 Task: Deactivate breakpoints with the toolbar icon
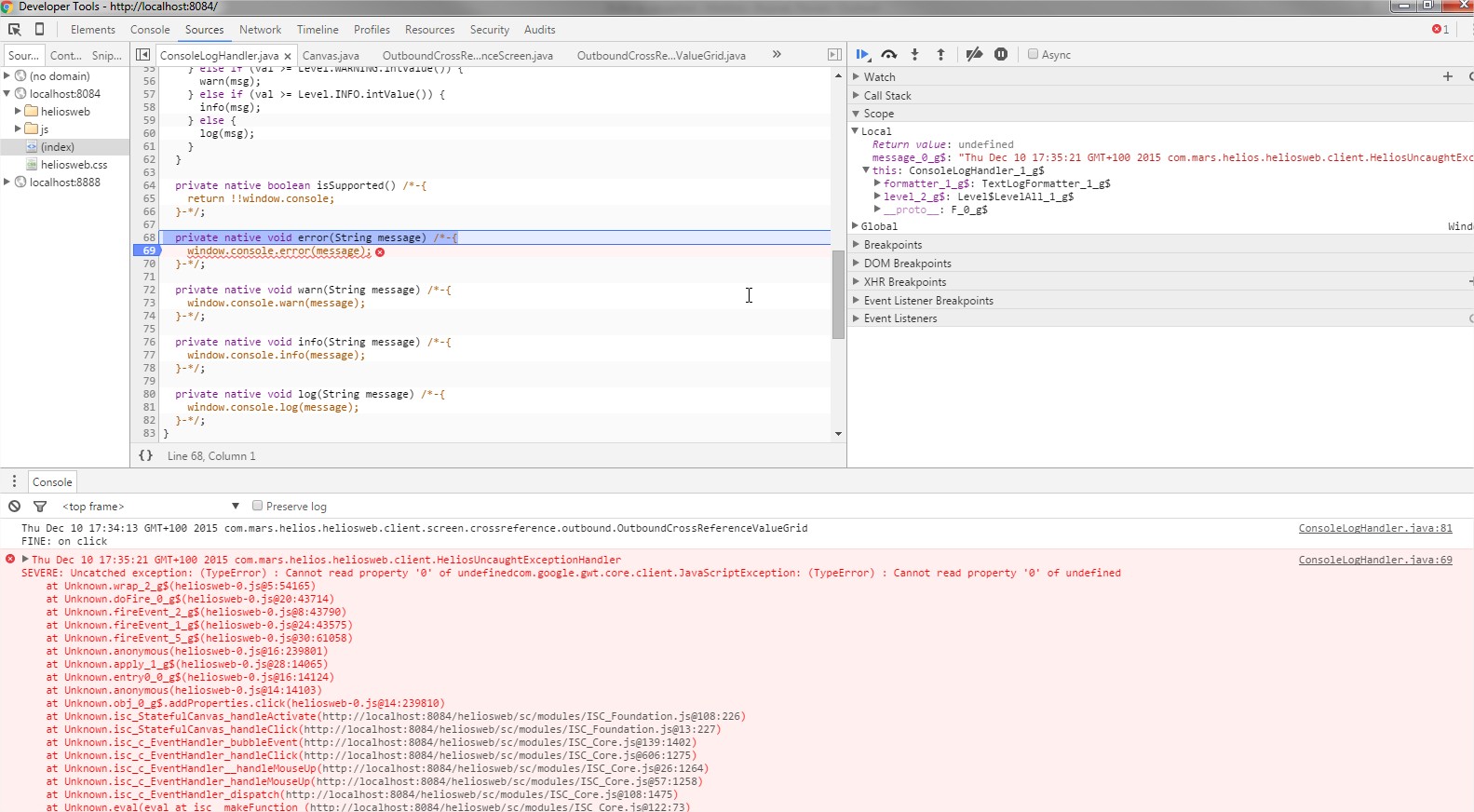coord(974,55)
